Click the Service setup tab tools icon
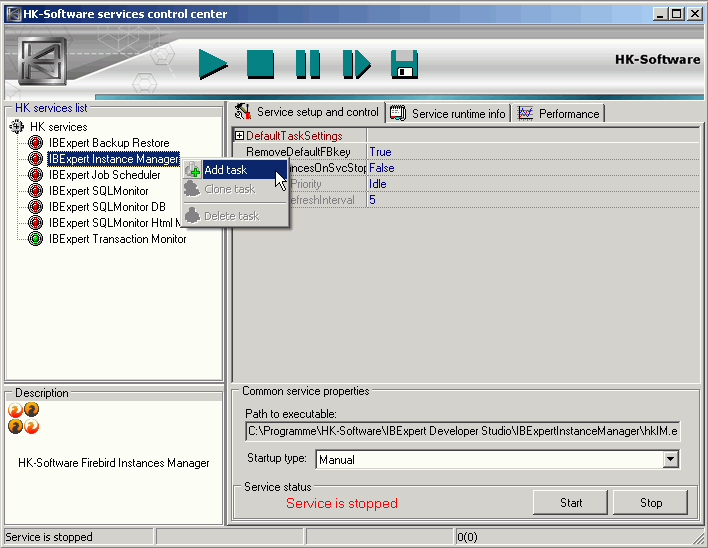The height and width of the screenshot is (548, 708). (x=243, y=111)
